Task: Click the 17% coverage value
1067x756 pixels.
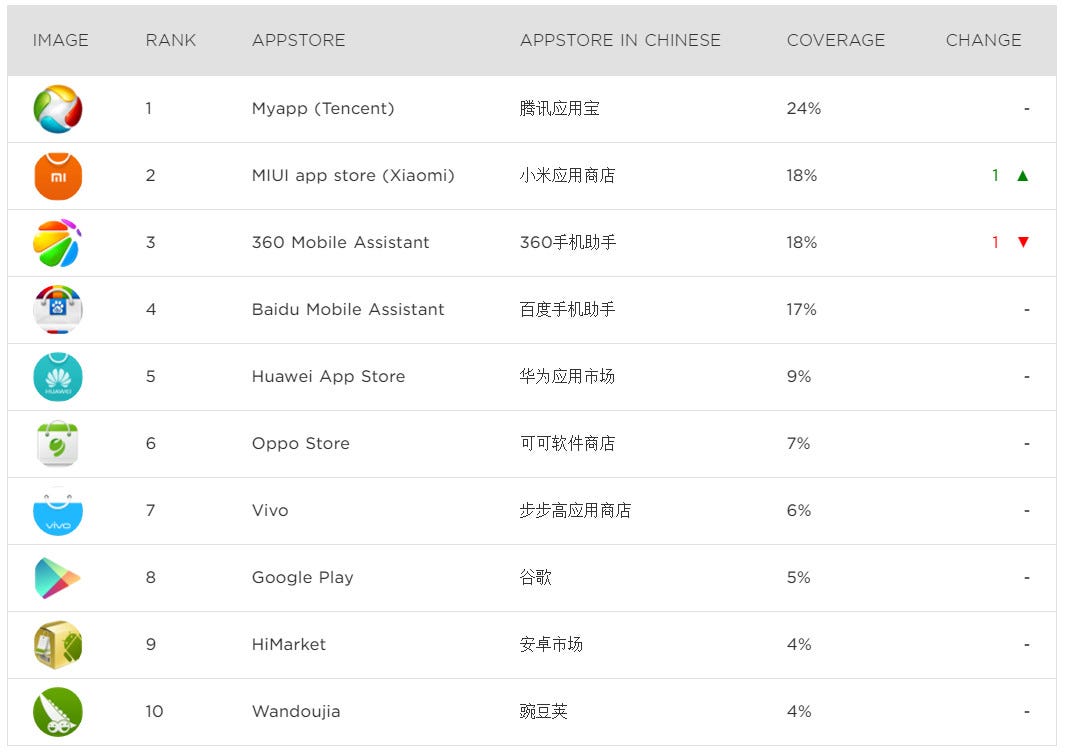Action: coord(802,310)
